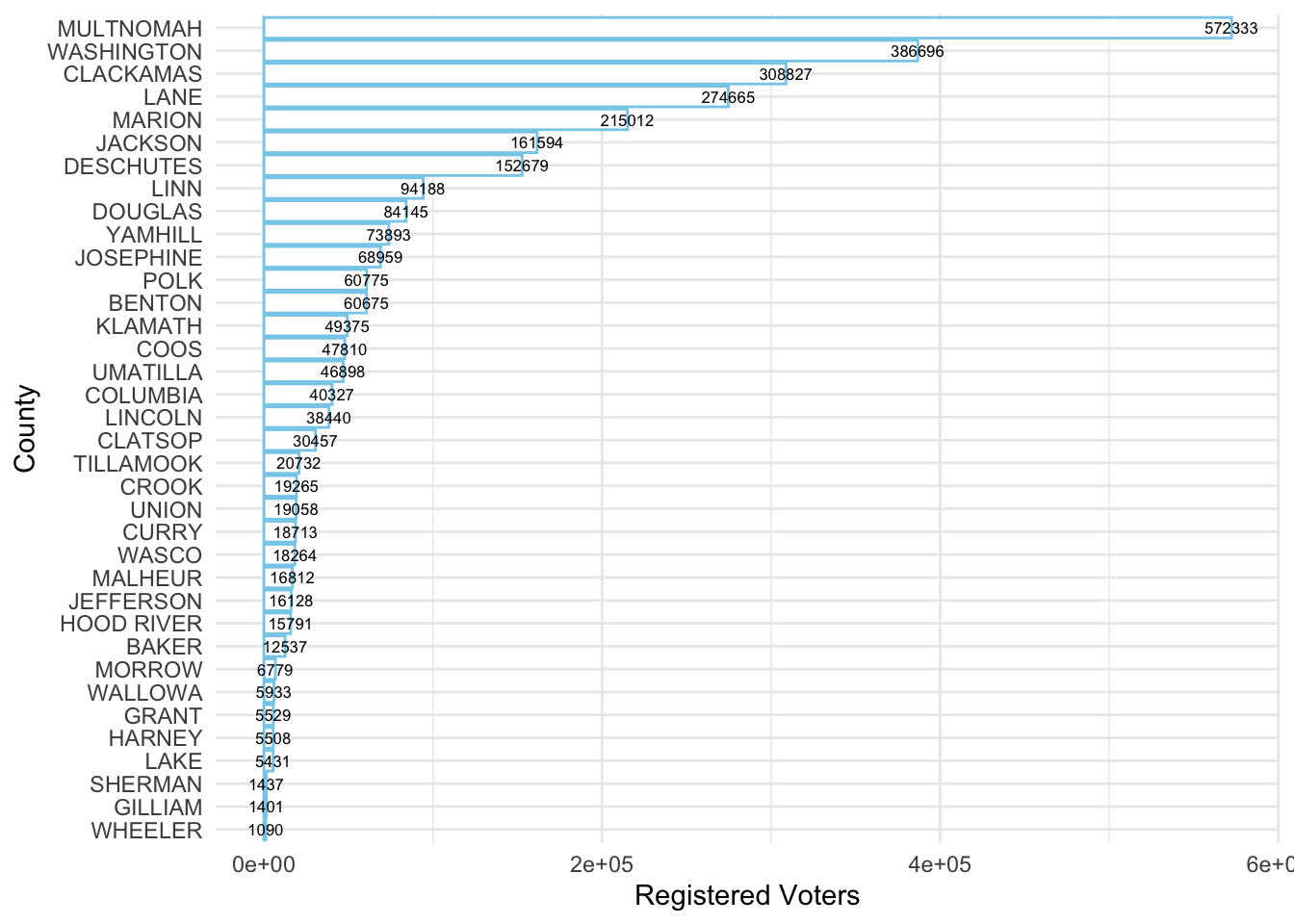Click the 2e+05 x-axis tick label
The image size is (1294, 924).
click(602, 864)
